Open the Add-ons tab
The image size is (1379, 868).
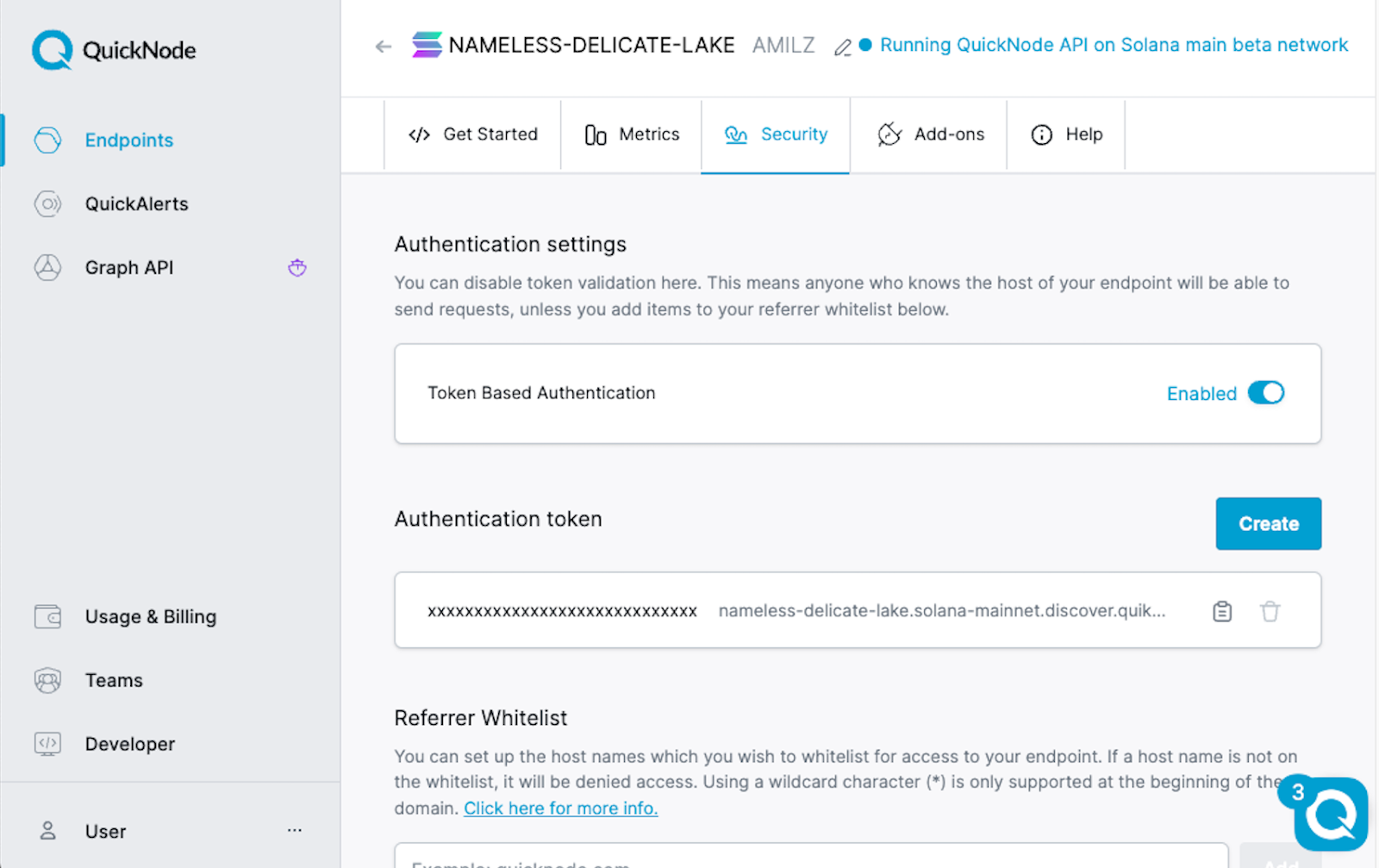point(930,134)
